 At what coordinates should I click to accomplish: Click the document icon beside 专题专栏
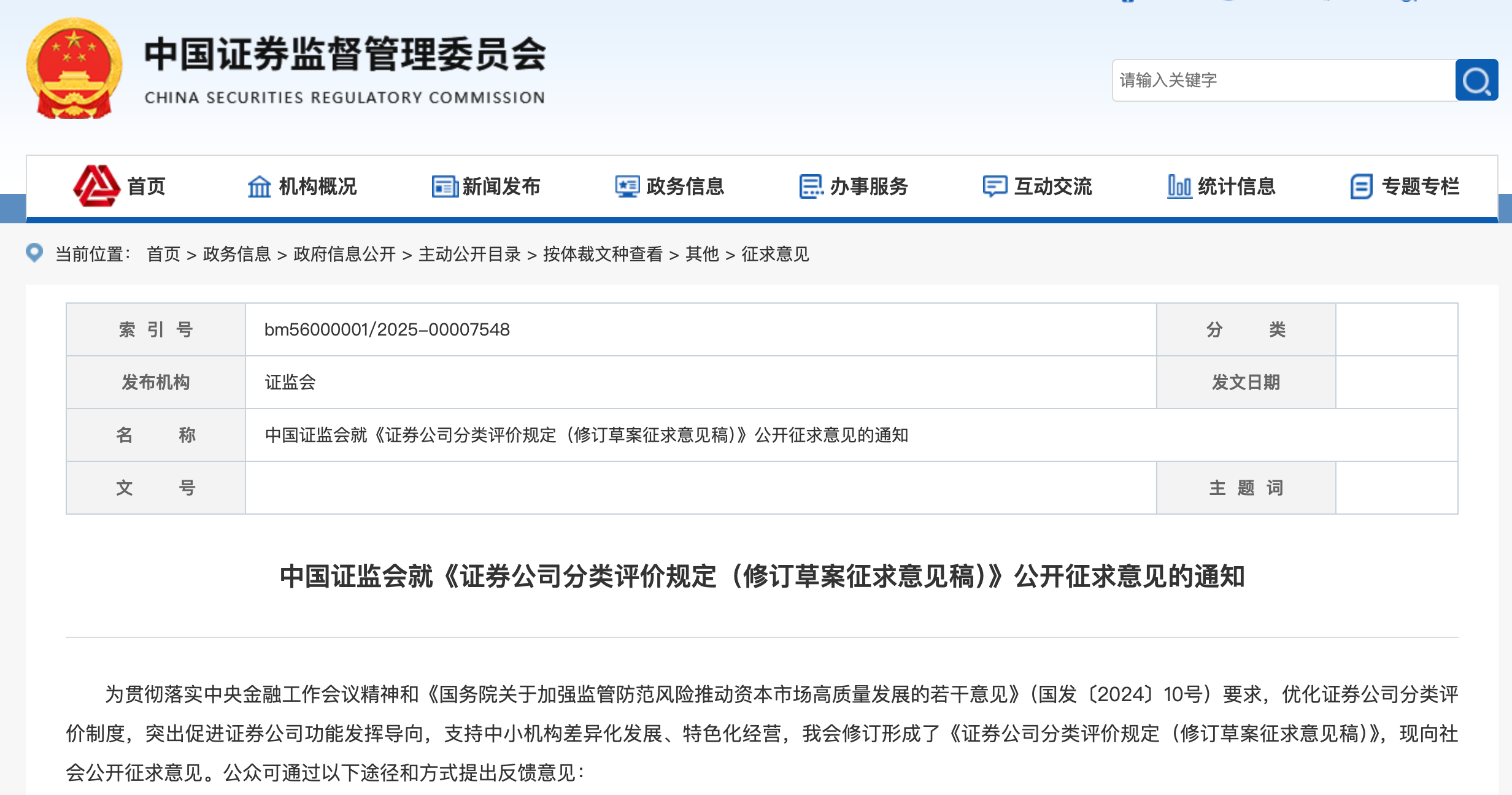[x=1361, y=186]
